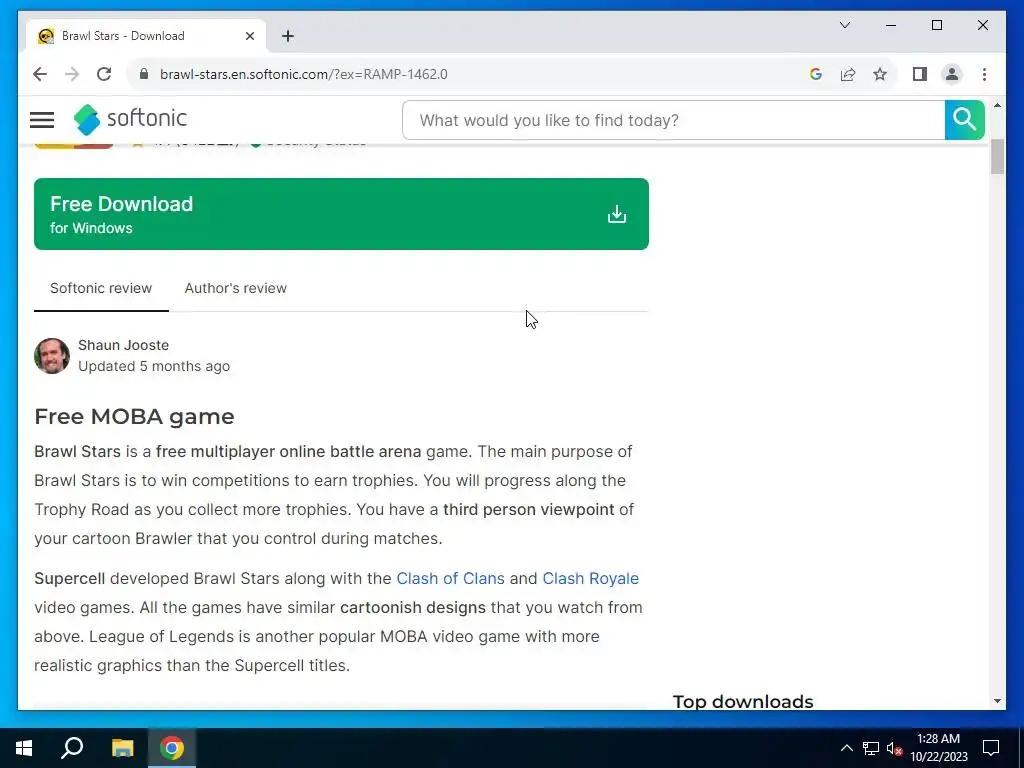Reload the page
The image size is (1024, 768).
104,74
